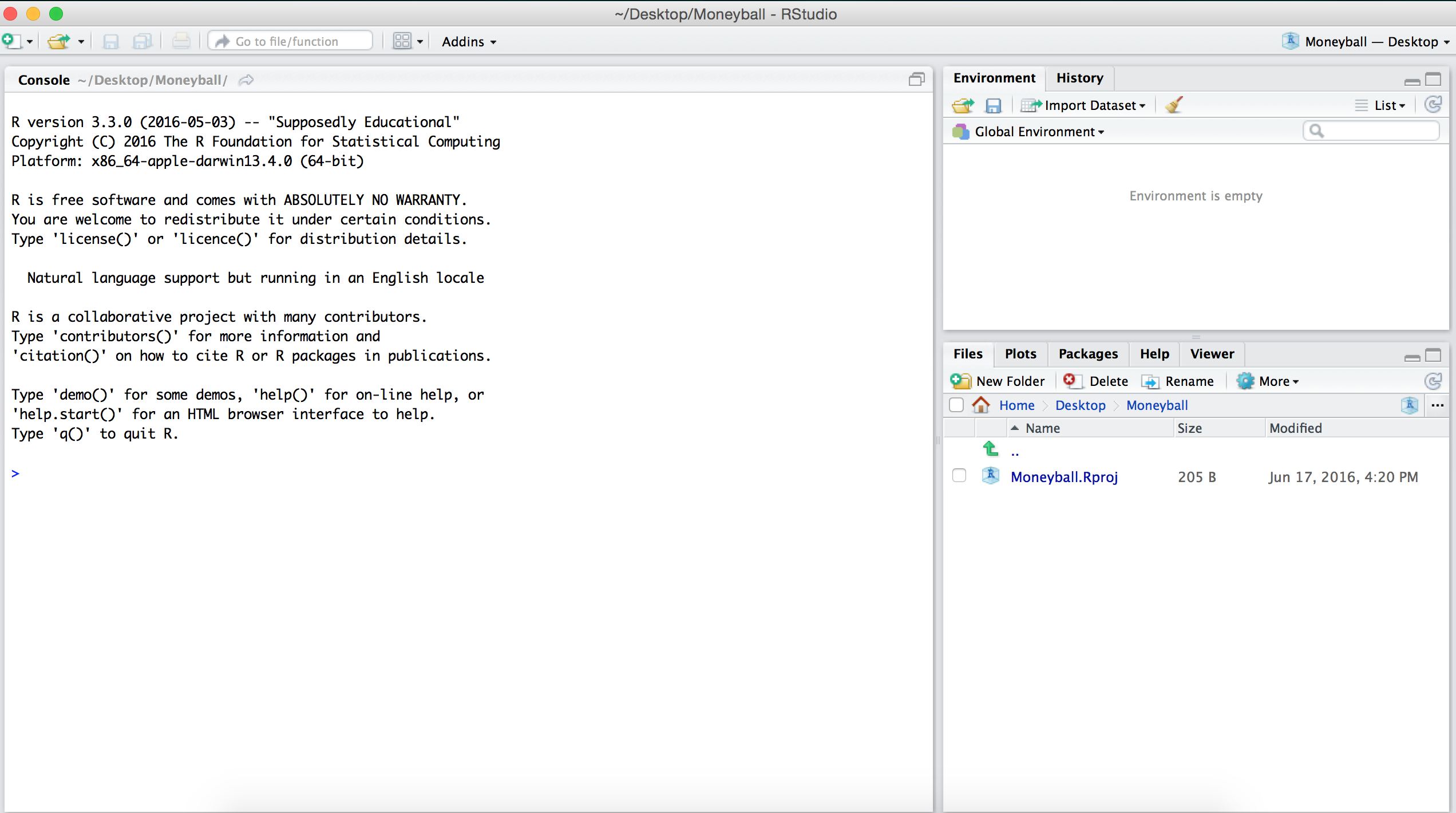Click the open project folder icon
The image size is (1456, 813).
pyautogui.click(x=59, y=41)
